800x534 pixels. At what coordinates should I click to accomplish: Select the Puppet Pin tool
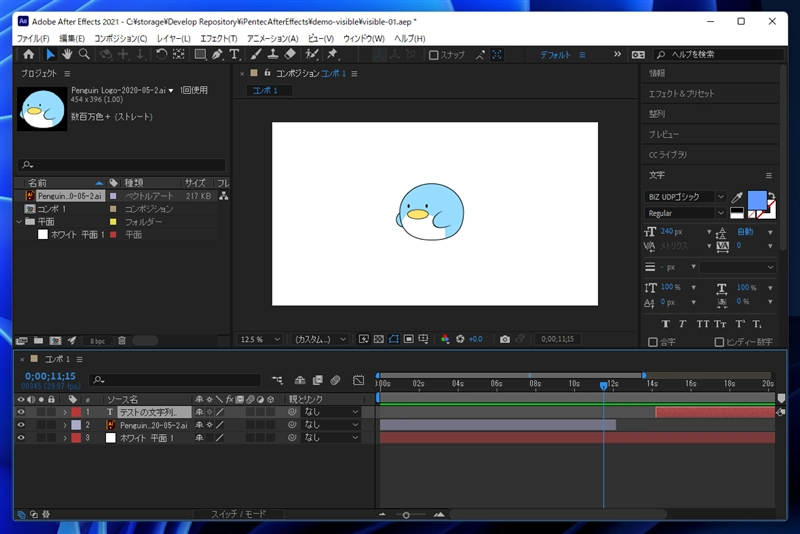coord(332,54)
